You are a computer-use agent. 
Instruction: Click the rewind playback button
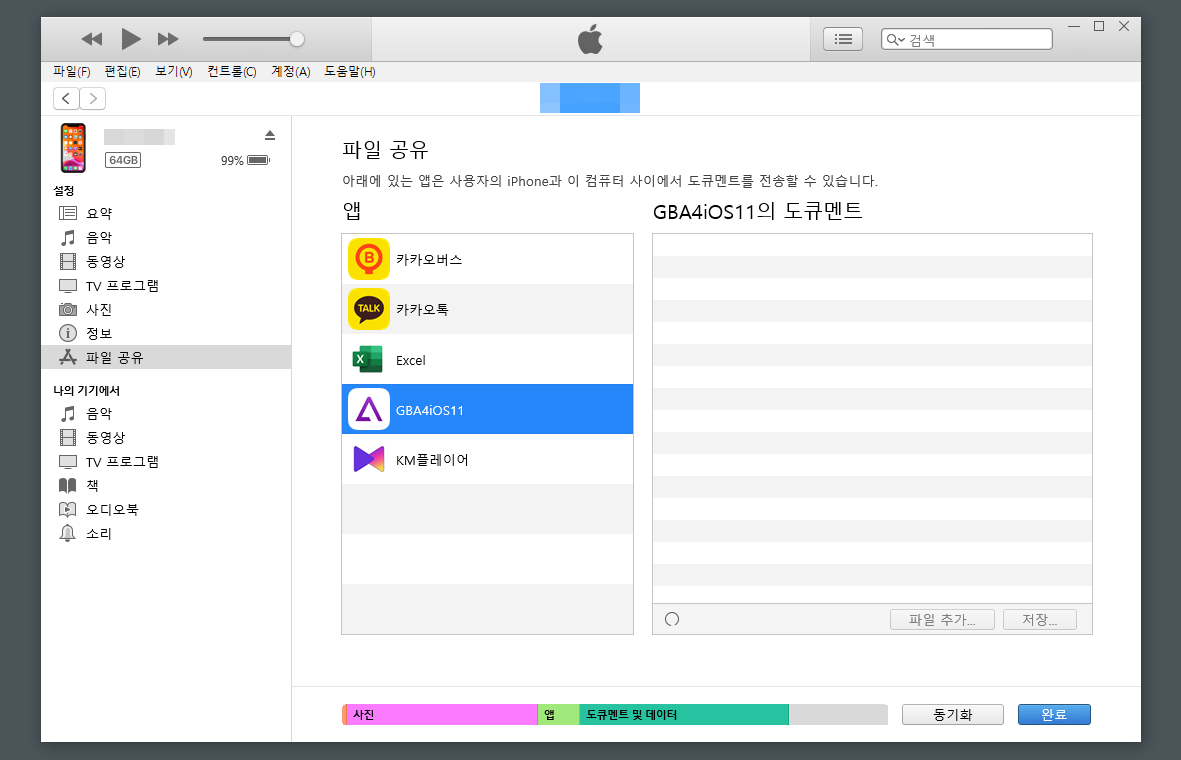tap(92, 39)
